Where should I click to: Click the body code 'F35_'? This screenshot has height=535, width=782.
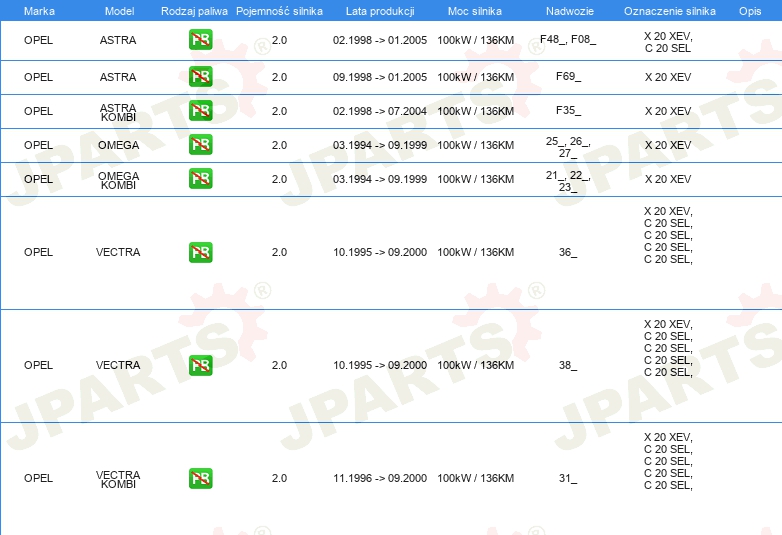point(568,110)
